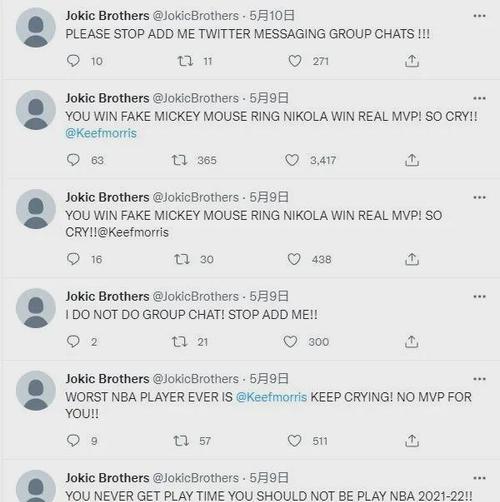Share the tweet with 511 likes
The image size is (500, 502).
[x=412, y=441]
